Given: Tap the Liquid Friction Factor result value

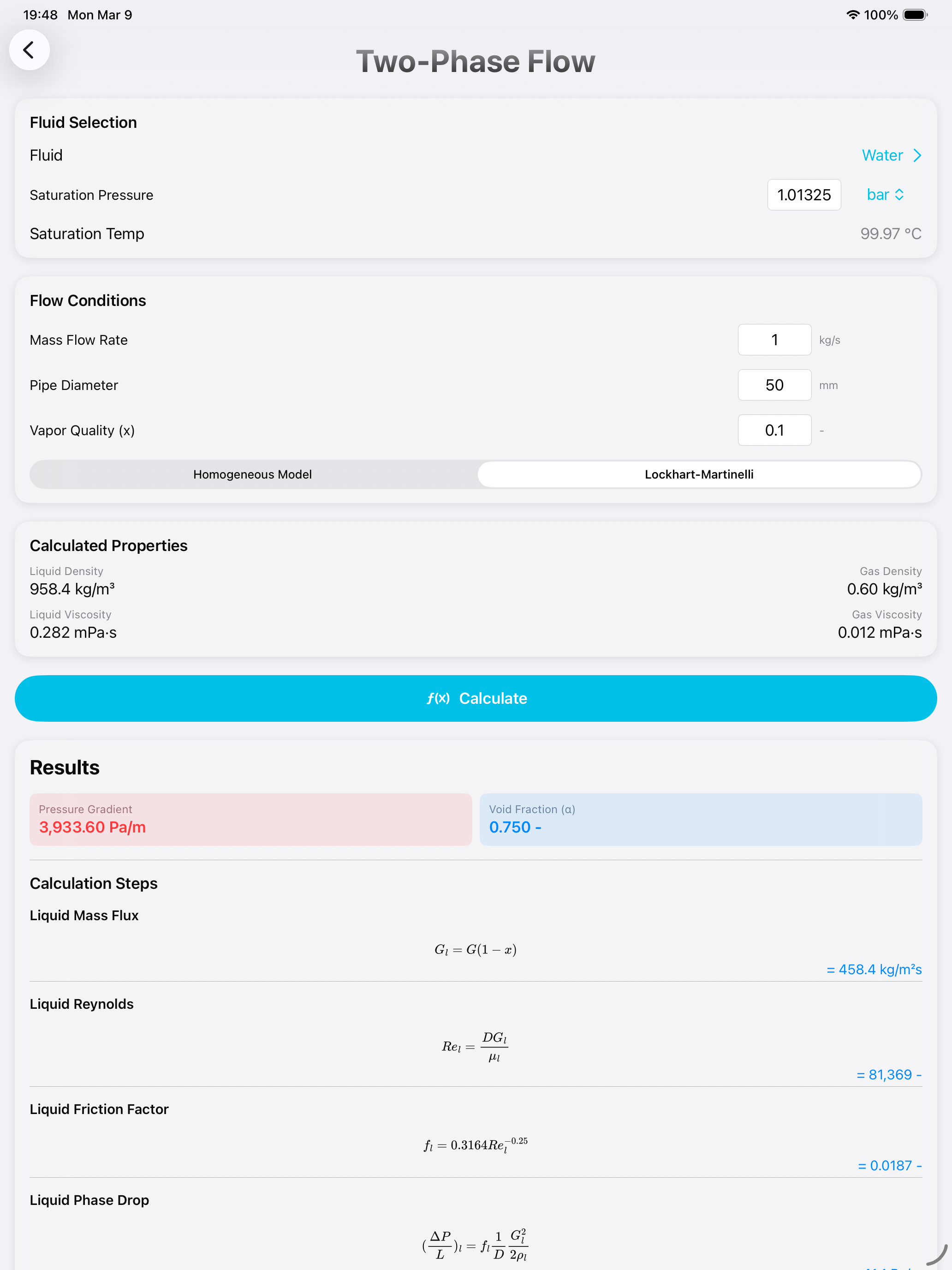Looking at the screenshot, I should click(889, 1166).
